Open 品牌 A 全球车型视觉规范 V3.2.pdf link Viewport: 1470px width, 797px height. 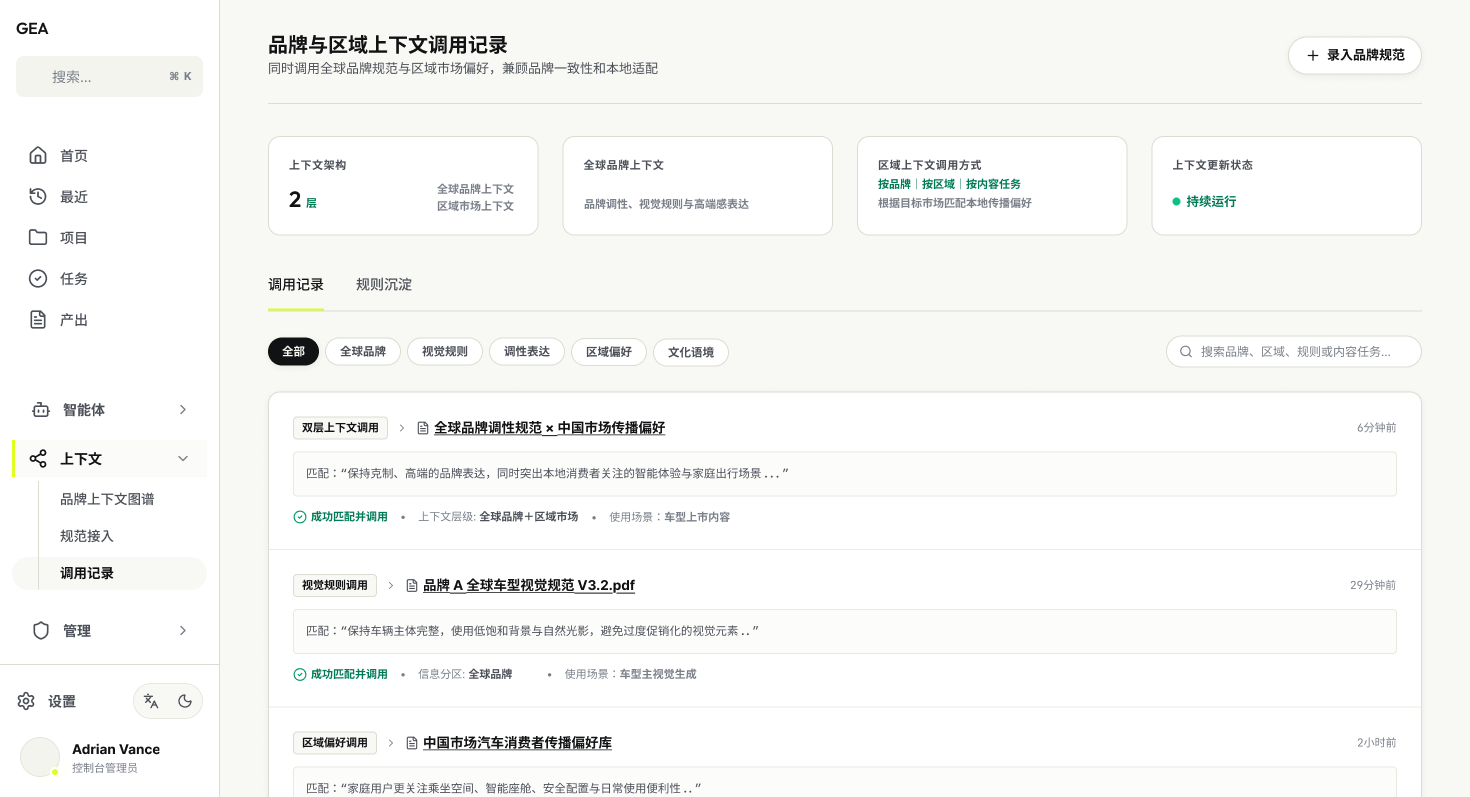tap(529, 585)
